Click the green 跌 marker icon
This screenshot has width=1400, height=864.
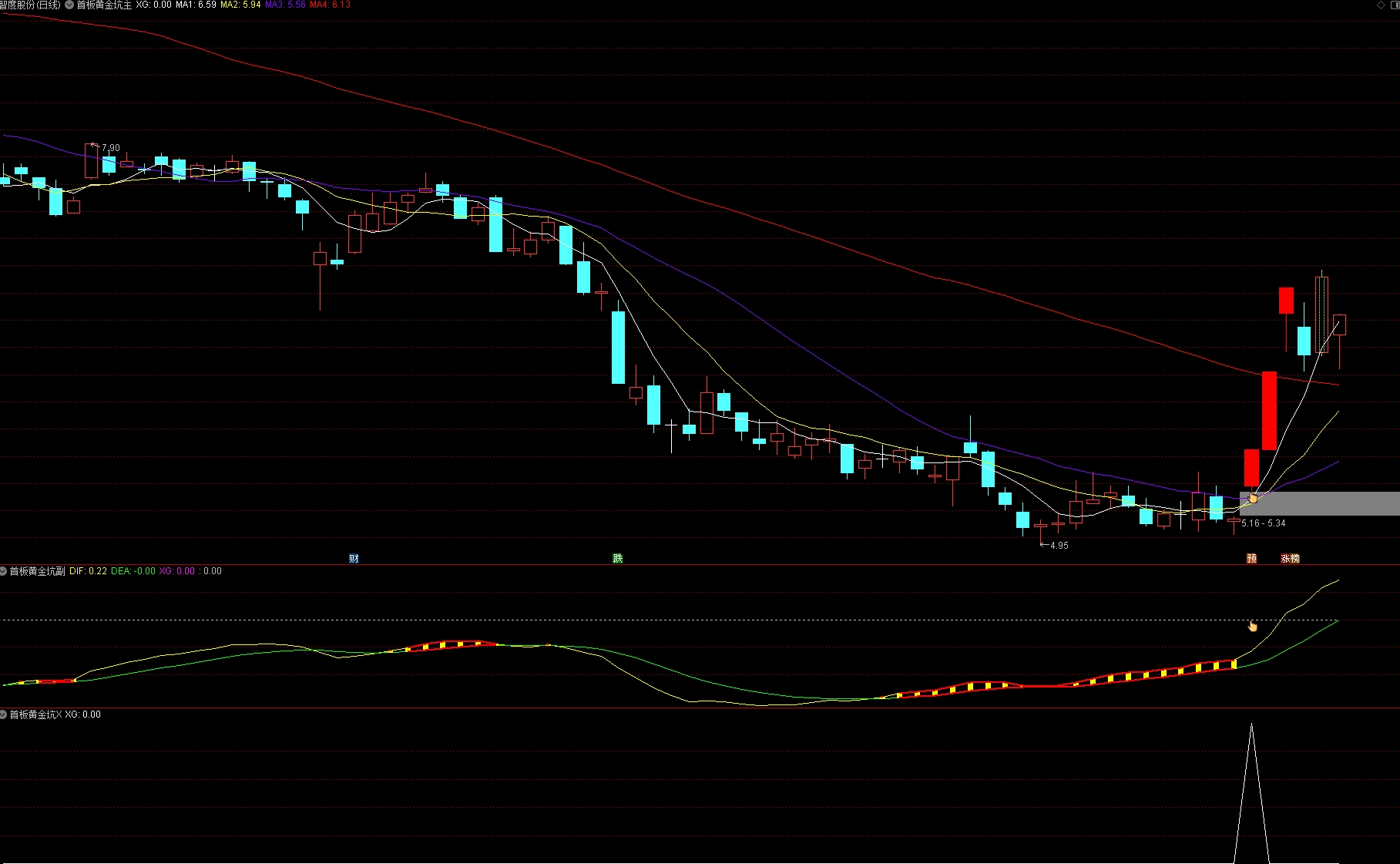point(617,559)
